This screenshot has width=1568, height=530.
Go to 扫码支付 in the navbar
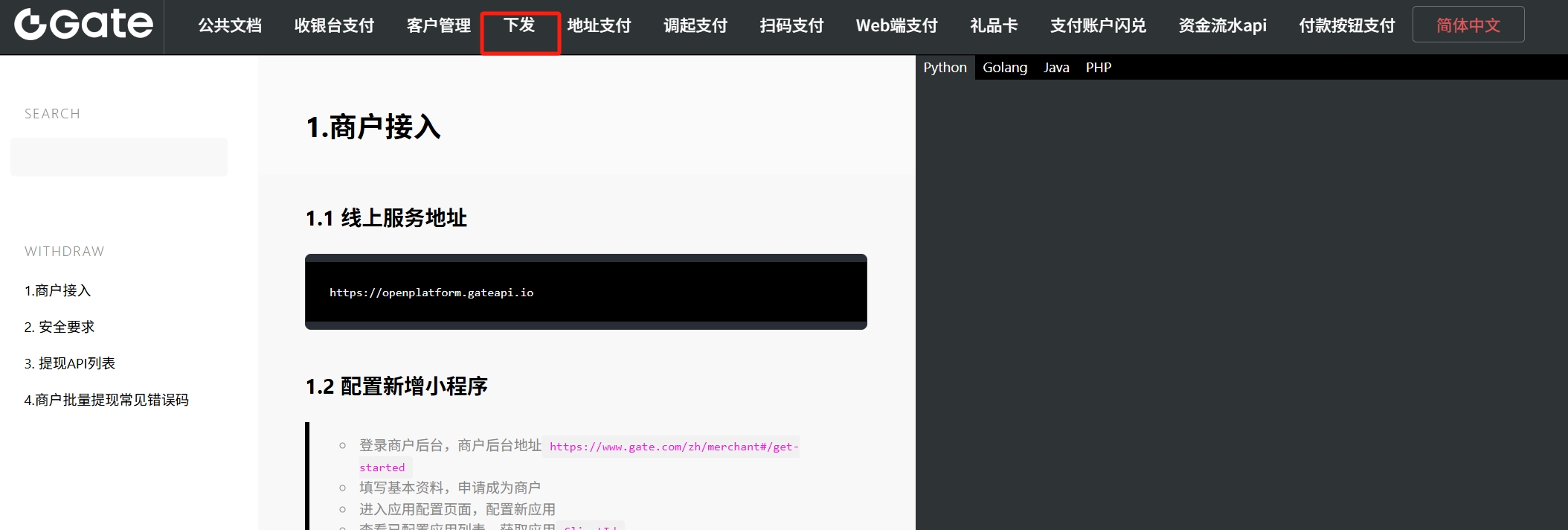(x=791, y=26)
